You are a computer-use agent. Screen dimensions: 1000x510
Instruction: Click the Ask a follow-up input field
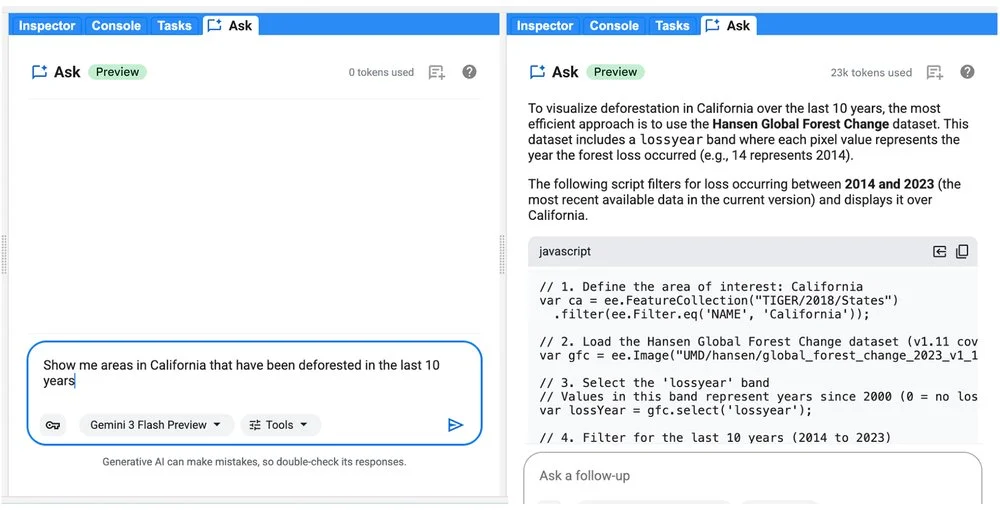coord(753,476)
